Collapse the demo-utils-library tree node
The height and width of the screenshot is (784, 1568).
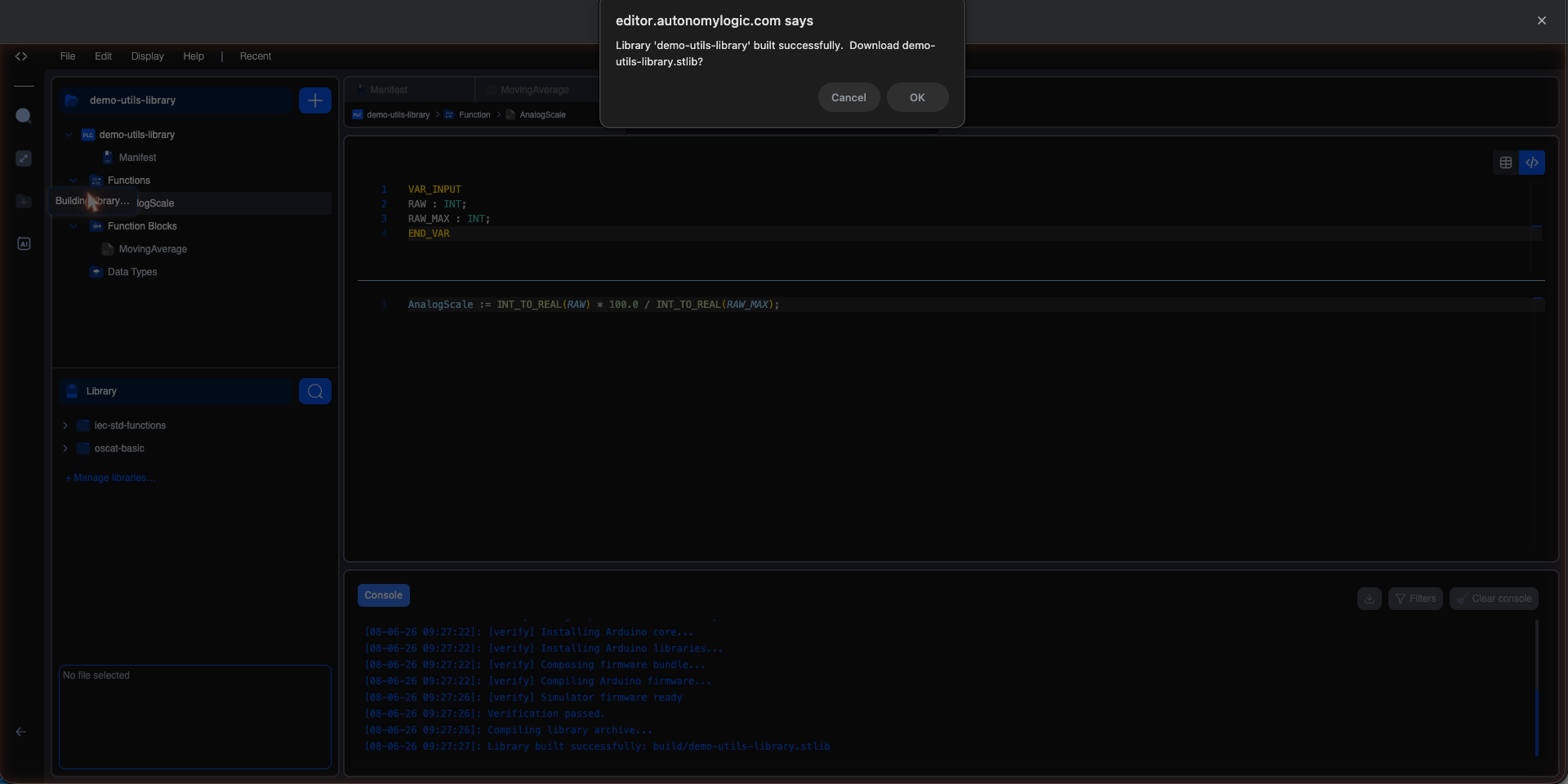click(69, 135)
